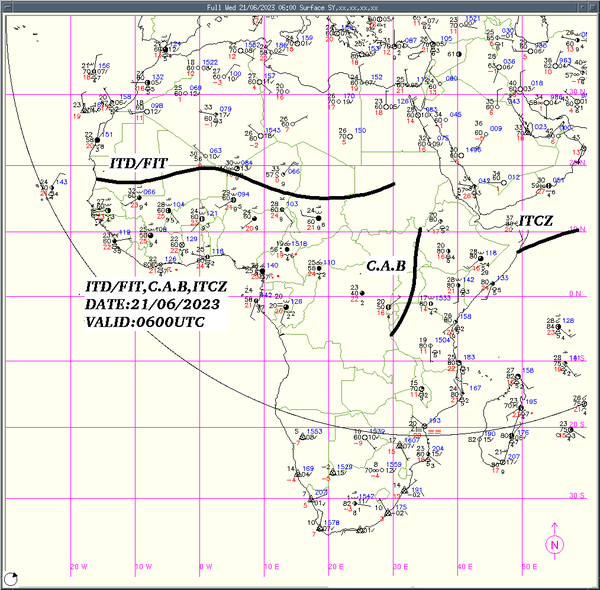
Task: Click the magenta north arrow compass icon
Action: coord(554,541)
